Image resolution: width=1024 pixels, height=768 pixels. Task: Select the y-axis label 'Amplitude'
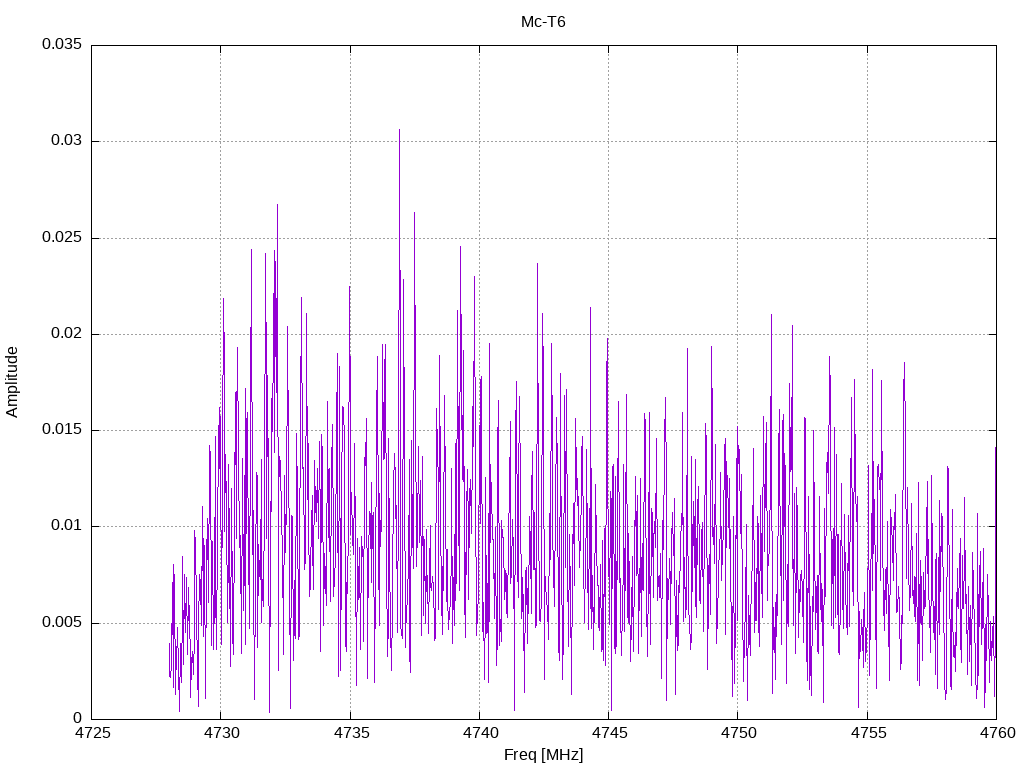[x=12, y=382]
